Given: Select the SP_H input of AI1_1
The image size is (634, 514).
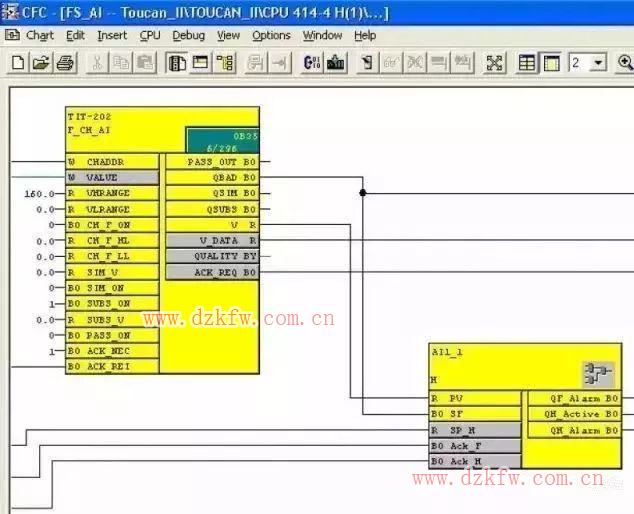Looking at the screenshot, I should click(x=475, y=430).
